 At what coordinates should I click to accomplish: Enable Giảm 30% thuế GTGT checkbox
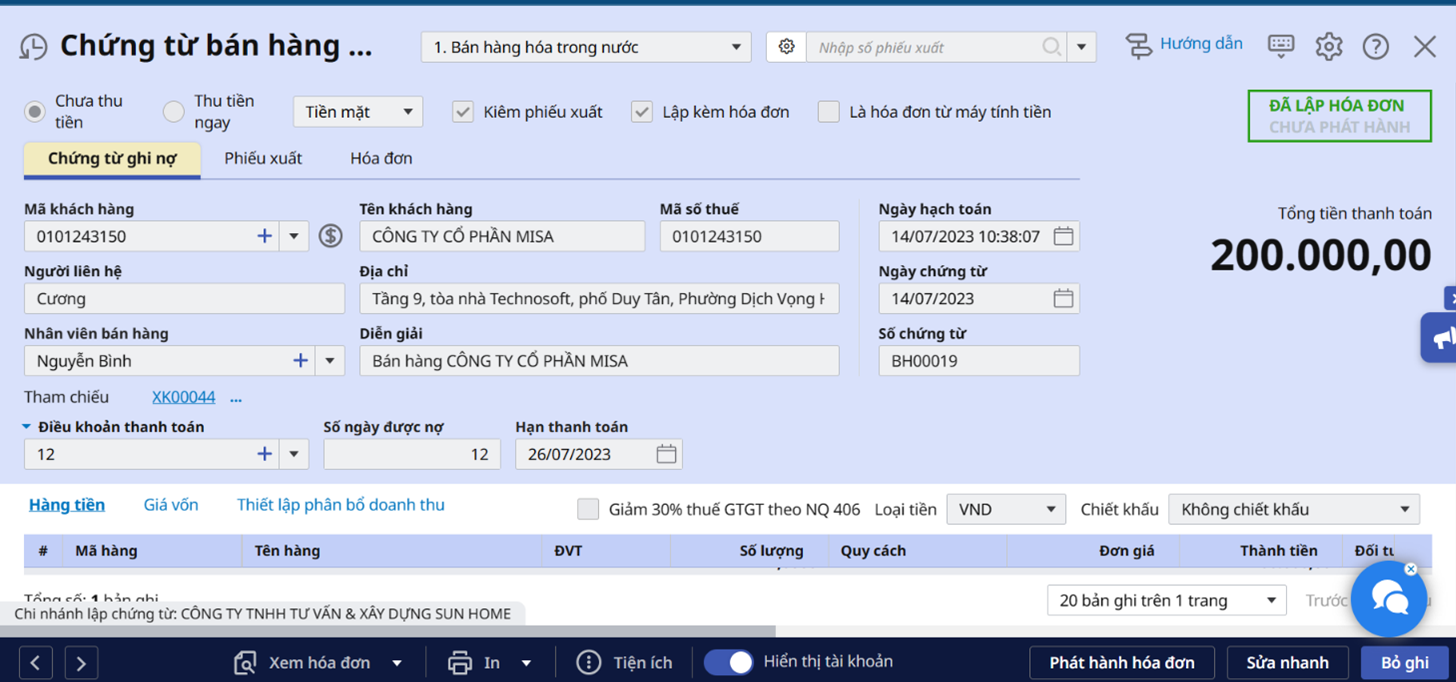pyautogui.click(x=588, y=509)
